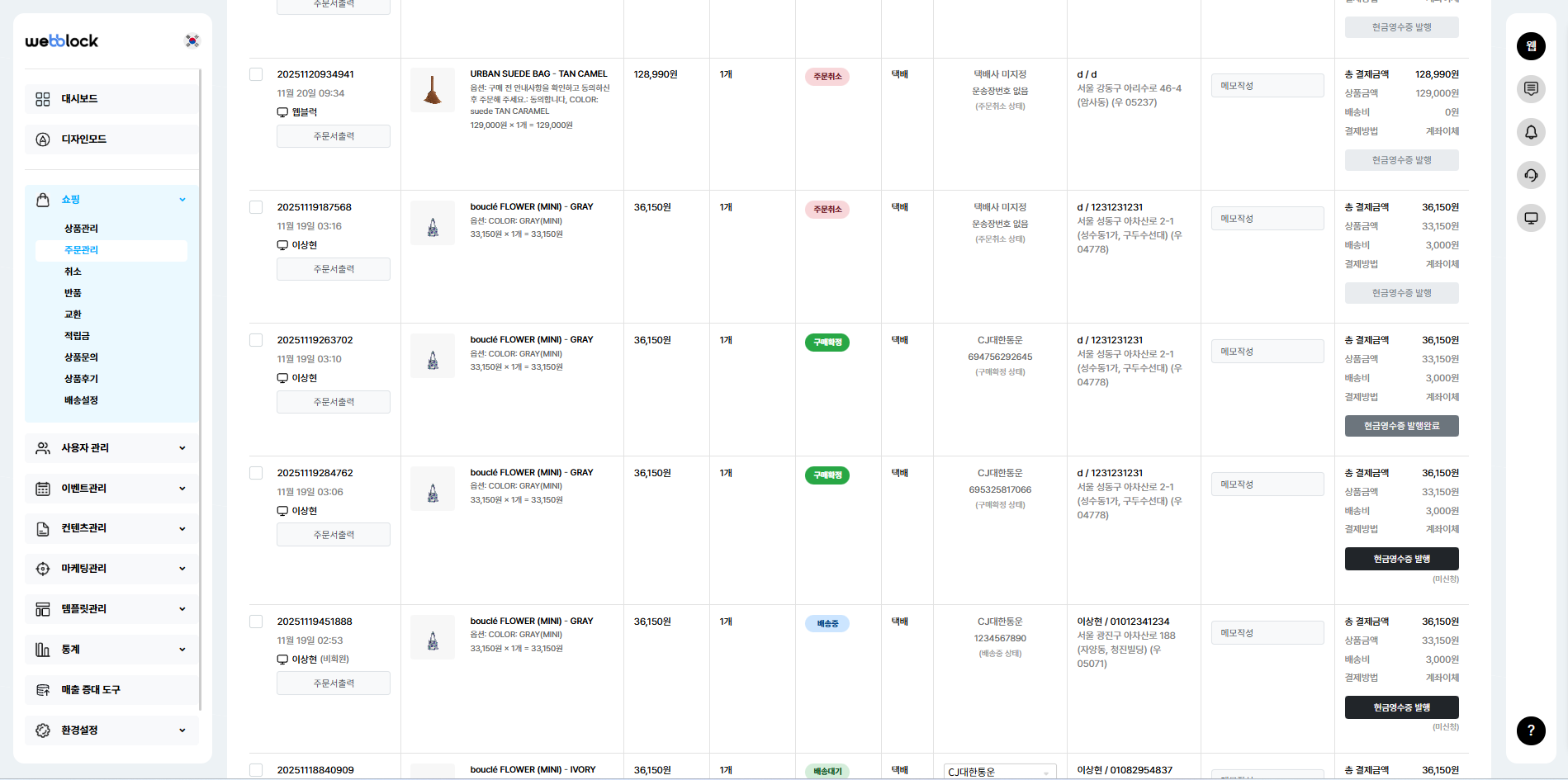The width and height of the screenshot is (1568, 780).
Task: Tick the checkbox for order 20251119451888
Action: [256, 622]
